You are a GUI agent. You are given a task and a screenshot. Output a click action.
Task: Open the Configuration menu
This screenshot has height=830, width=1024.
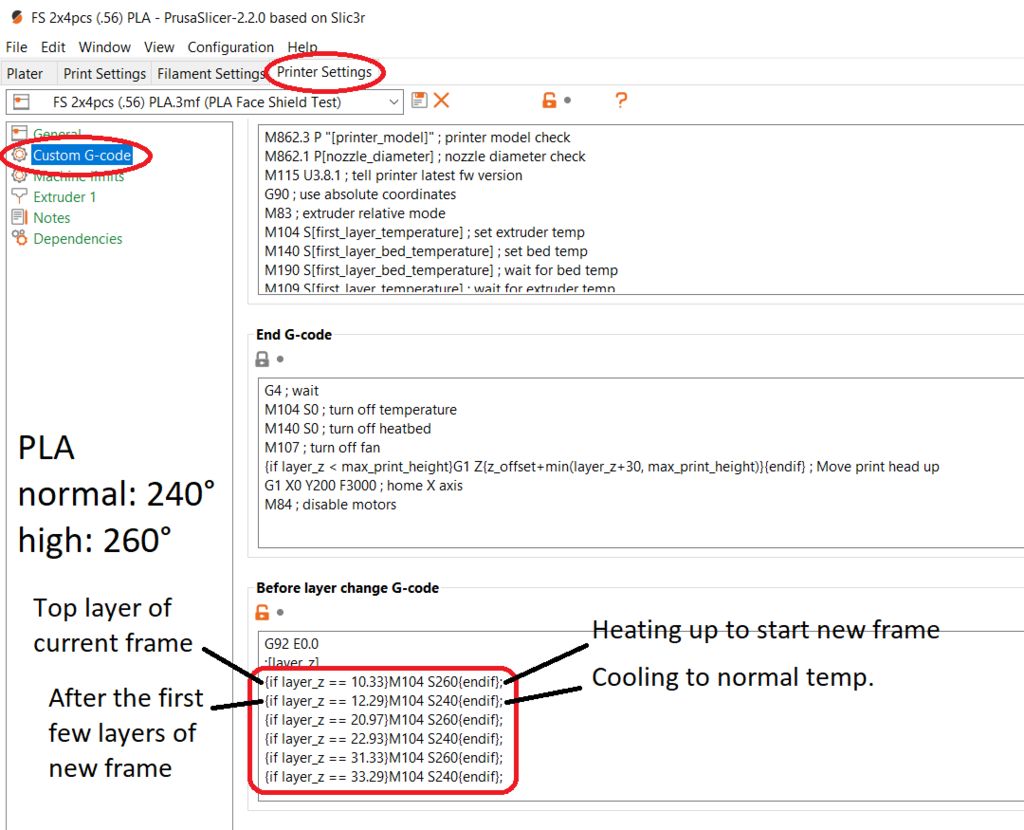pyautogui.click(x=231, y=47)
